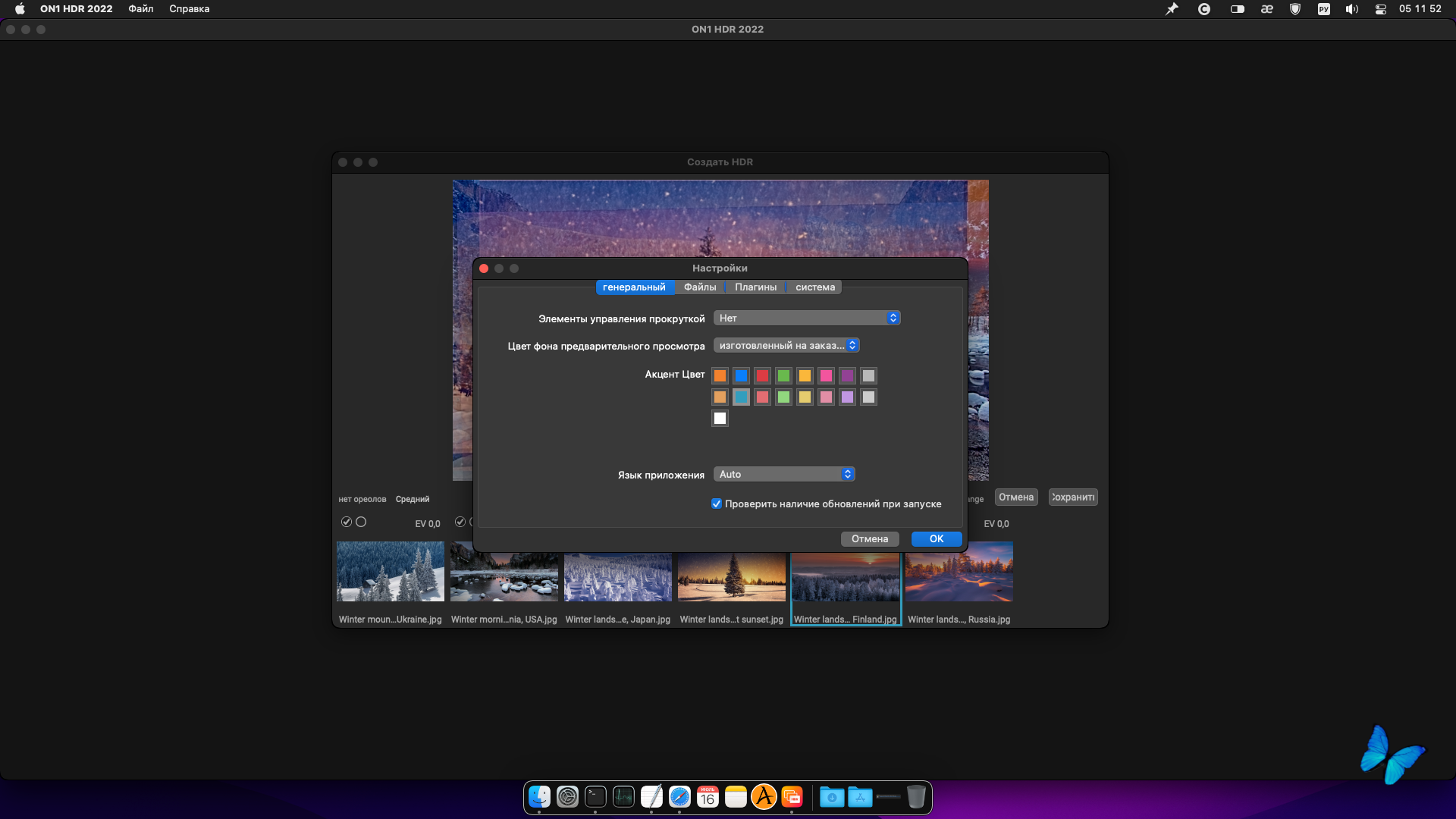Uncheck the check-for-updates-at-launch checkbox
Screen dimensions: 1456x819
pyautogui.click(x=717, y=504)
